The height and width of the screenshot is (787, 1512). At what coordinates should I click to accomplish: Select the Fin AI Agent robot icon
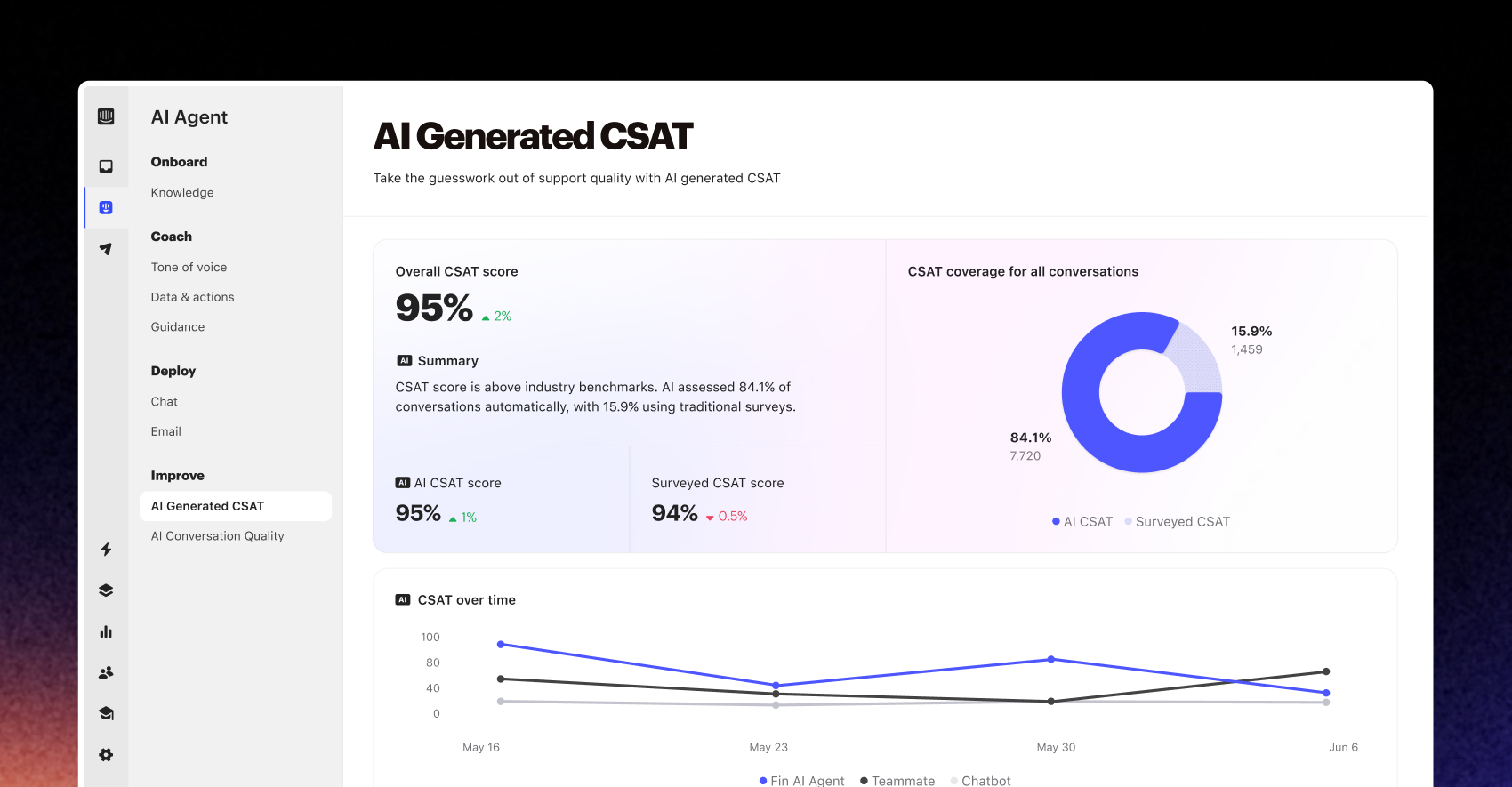(106, 206)
